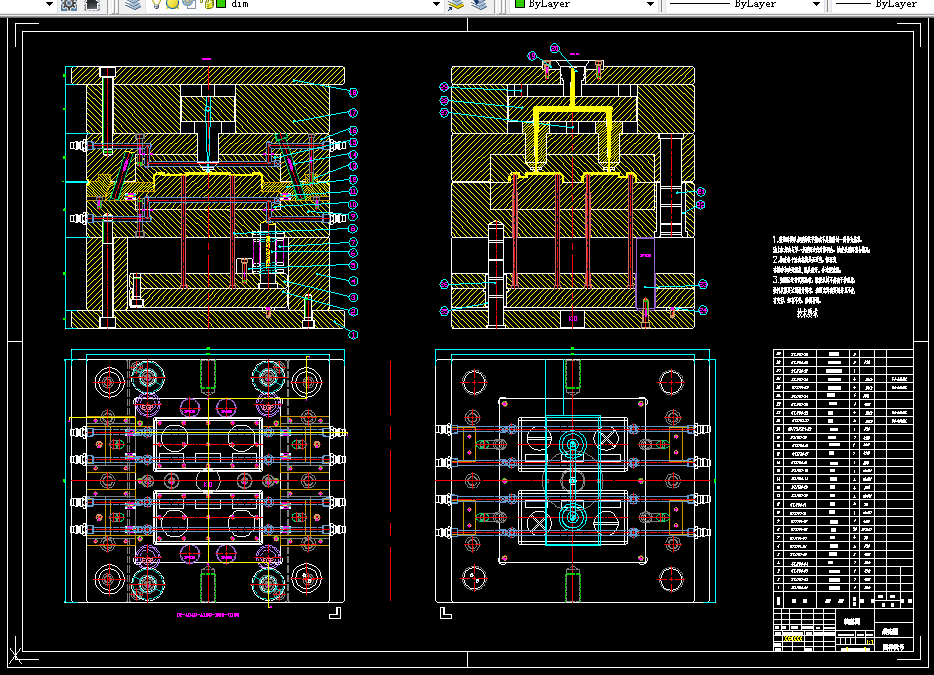Toggle freeze sun icon for dim layer
This screenshot has height=675, width=934.
click(172, 4)
